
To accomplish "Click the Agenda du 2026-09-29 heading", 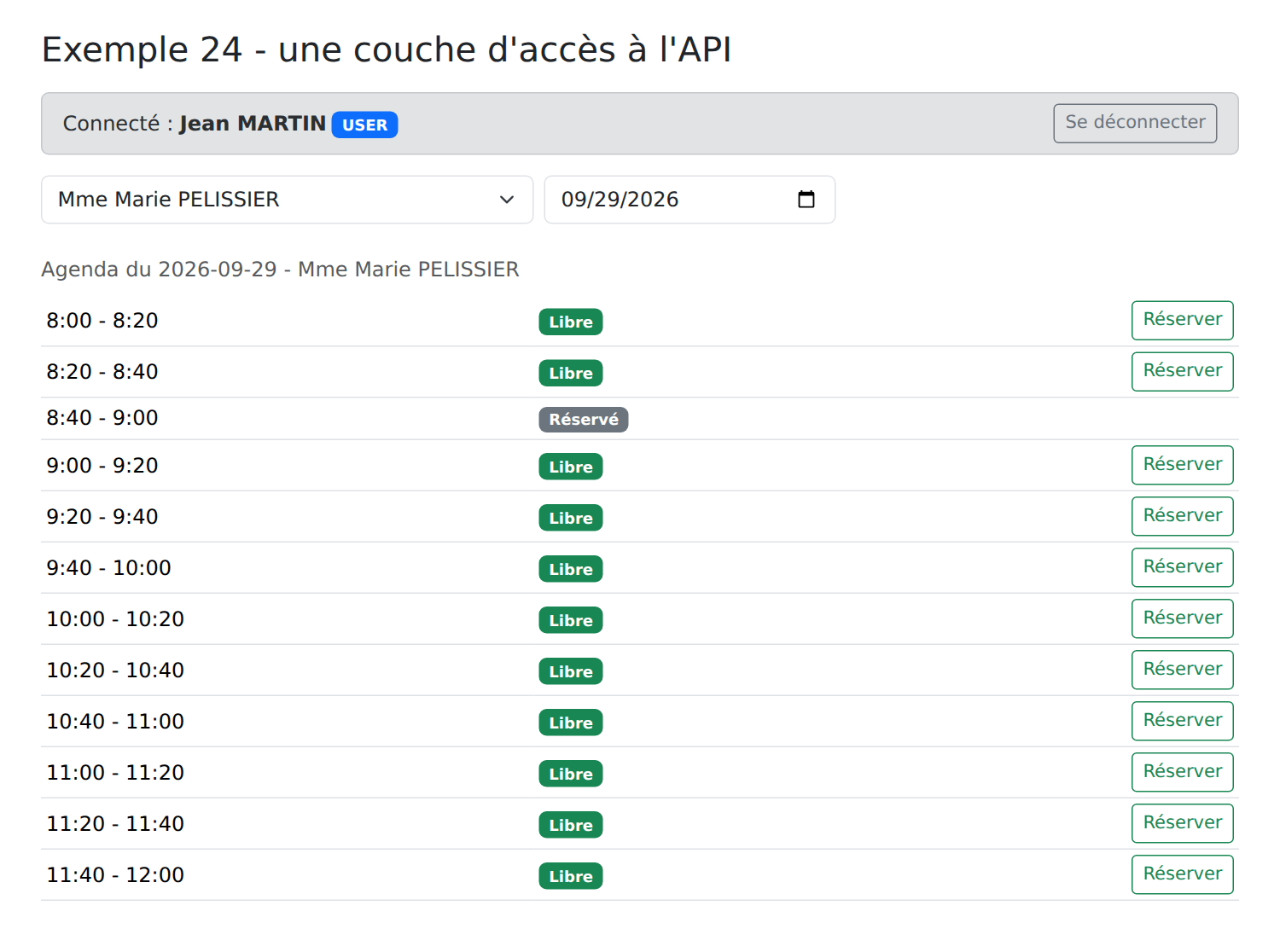I will point(280,270).
